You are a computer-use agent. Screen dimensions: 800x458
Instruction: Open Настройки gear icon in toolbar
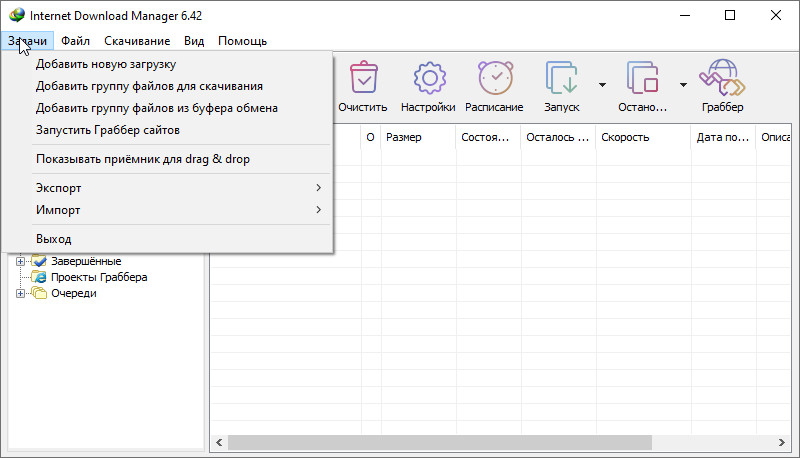tap(428, 78)
